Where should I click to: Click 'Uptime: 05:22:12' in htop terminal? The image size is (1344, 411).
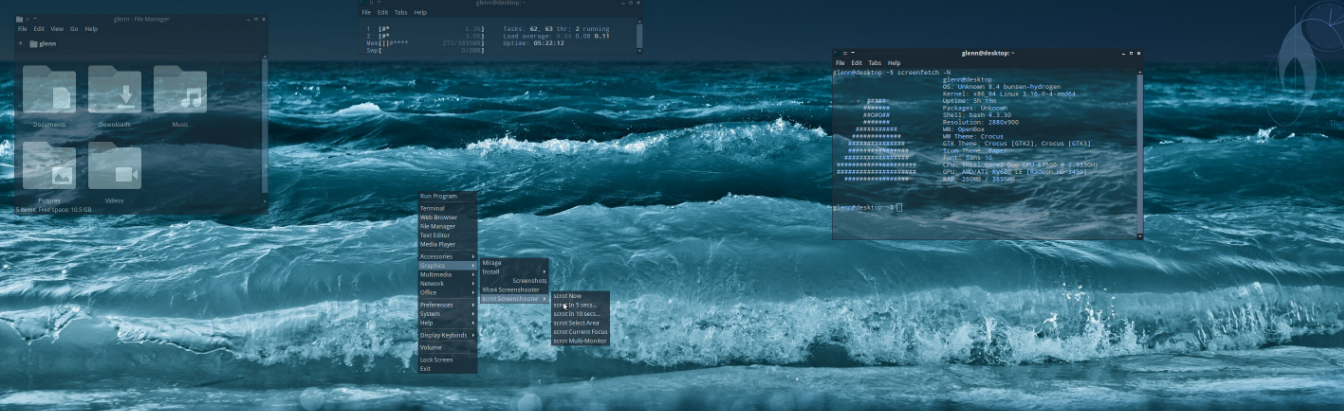point(533,43)
